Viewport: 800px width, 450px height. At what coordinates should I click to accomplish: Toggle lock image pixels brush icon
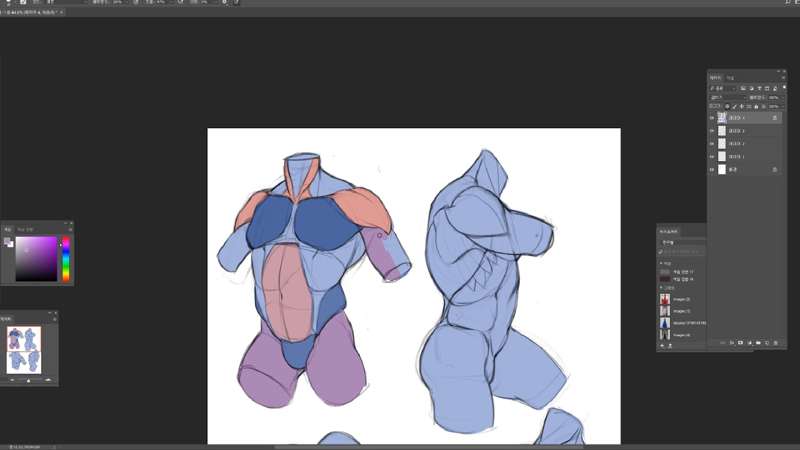tap(734, 107)
